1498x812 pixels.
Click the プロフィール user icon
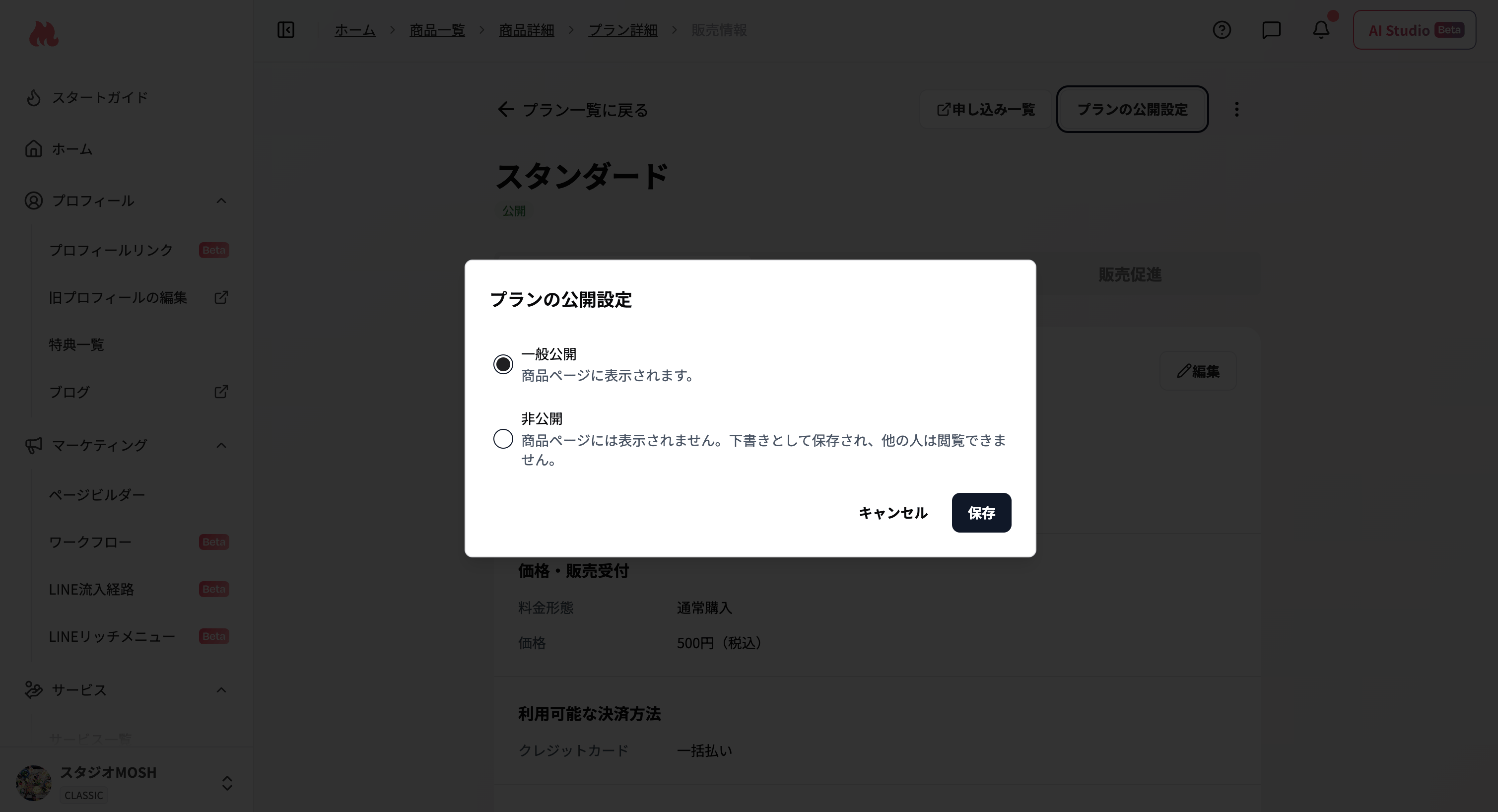34,201
